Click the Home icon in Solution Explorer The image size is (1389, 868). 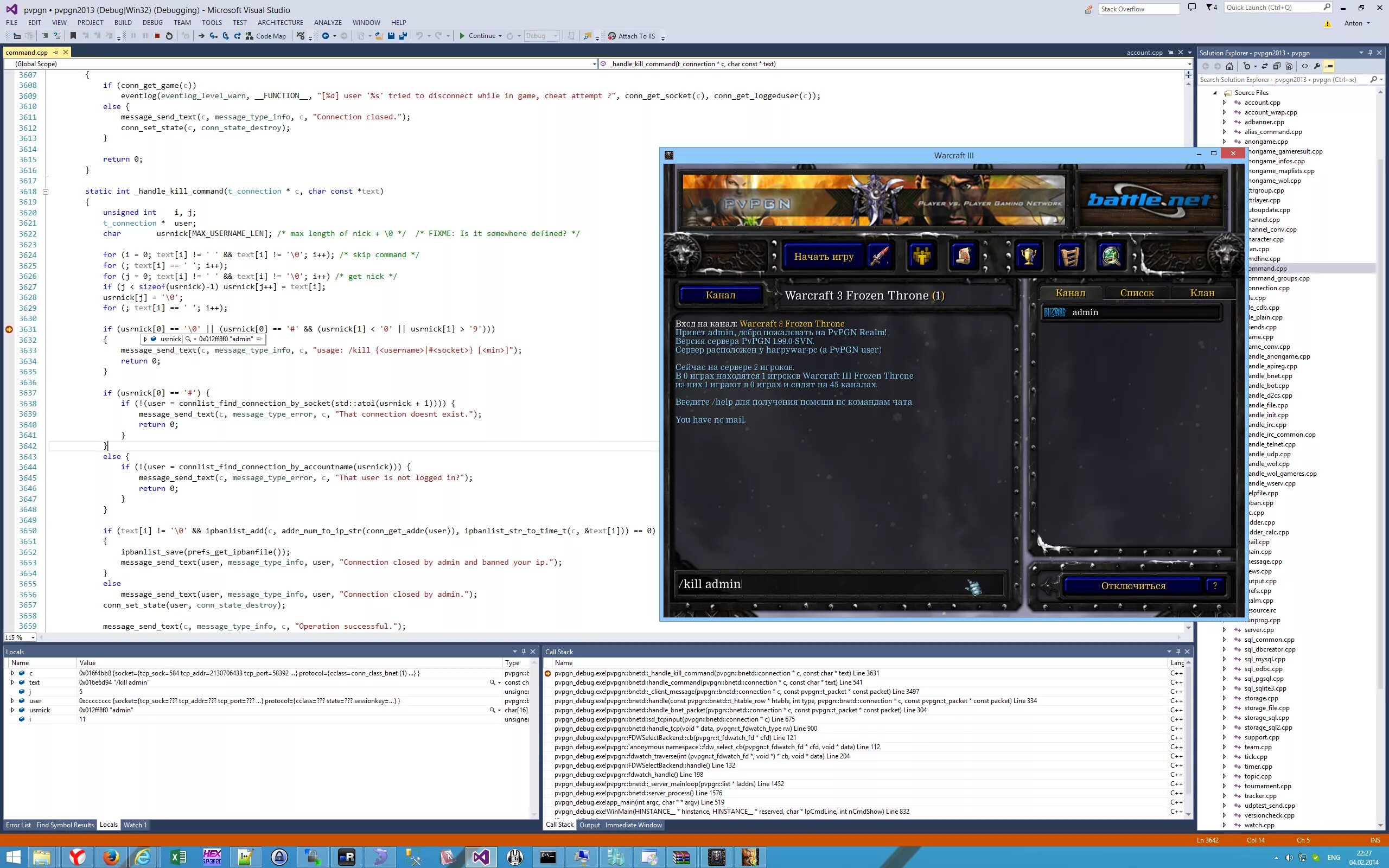tap(1229, 66)
